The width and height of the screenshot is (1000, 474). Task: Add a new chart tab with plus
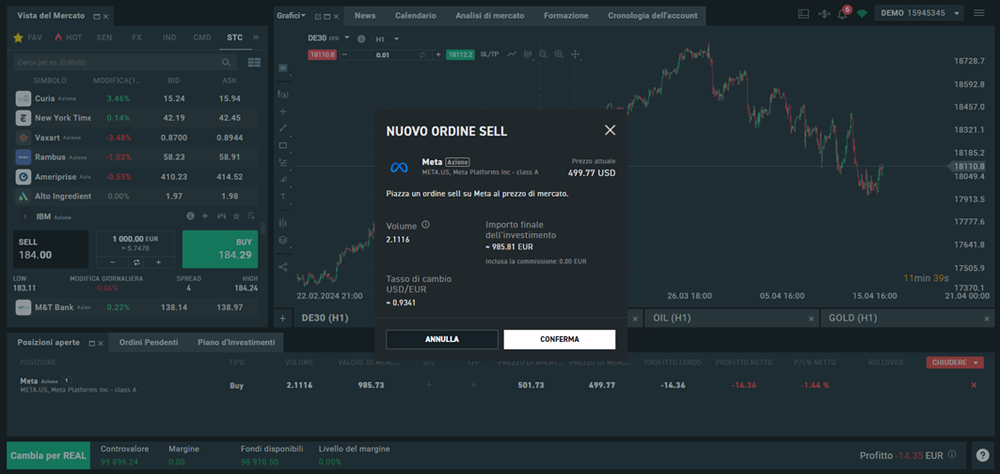[283, 318]
